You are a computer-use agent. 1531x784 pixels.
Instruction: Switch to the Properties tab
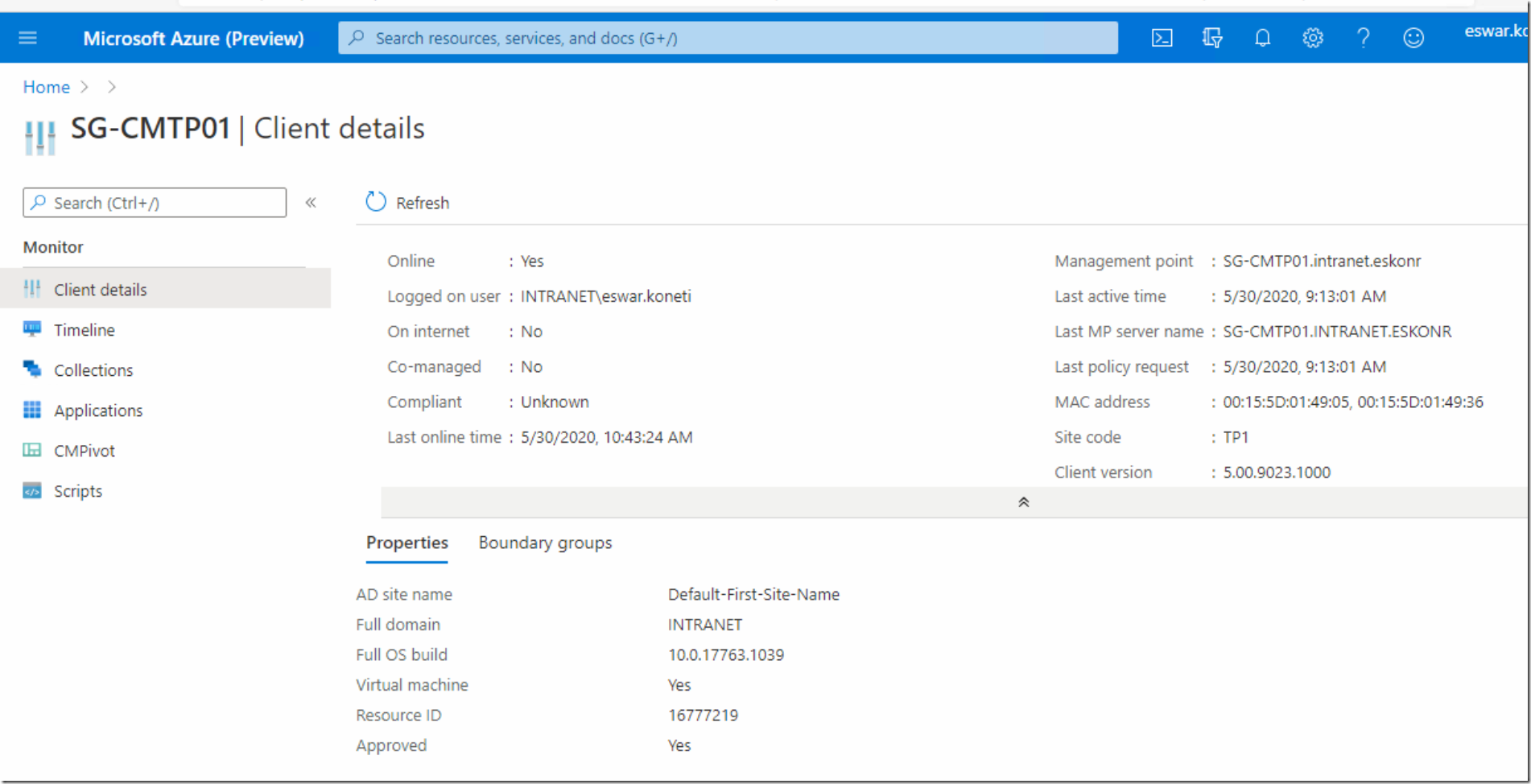point(407,543)
